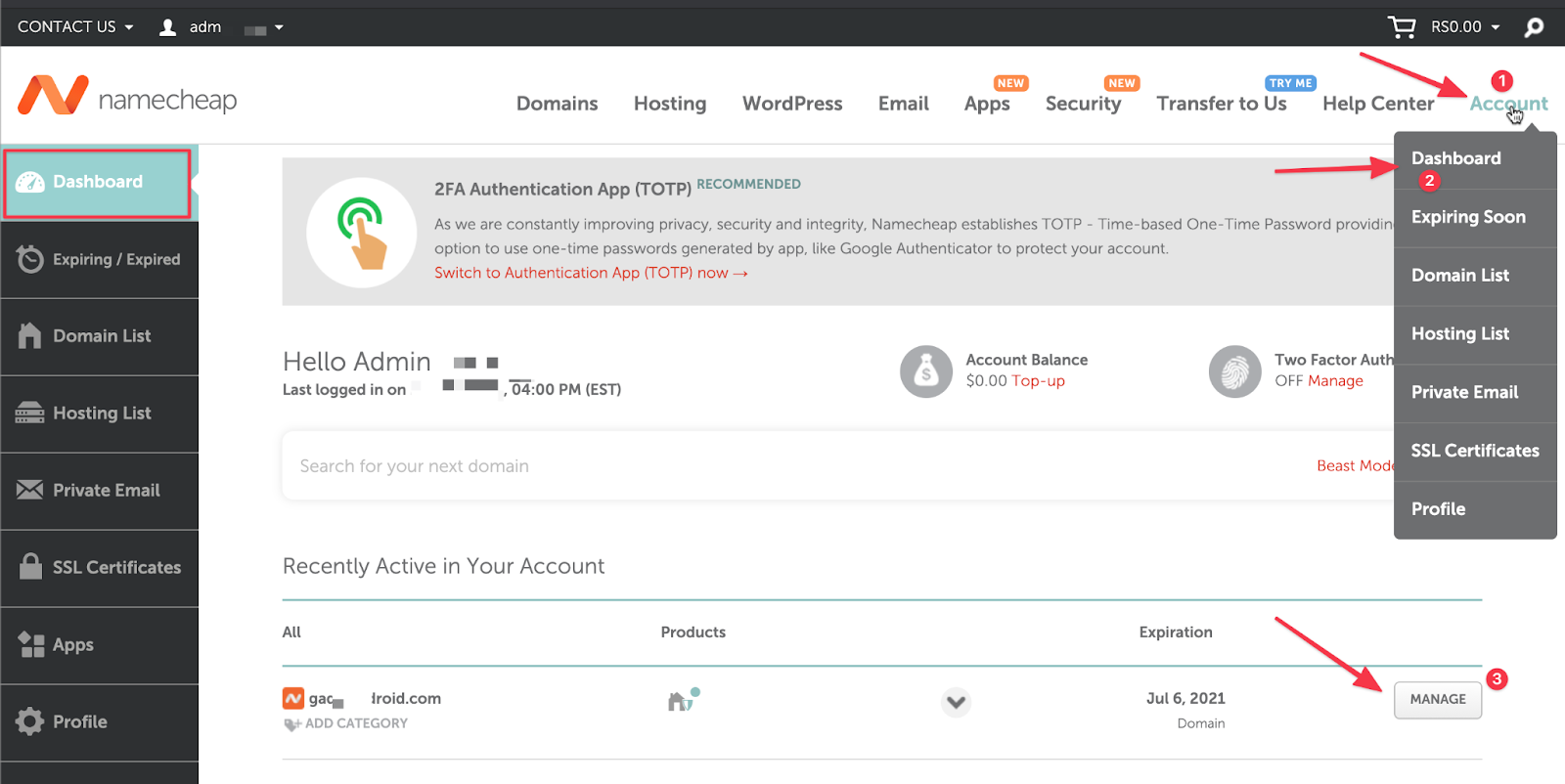
Task: Click the Hosting List label in sidebar
Action: coord(102,414)
